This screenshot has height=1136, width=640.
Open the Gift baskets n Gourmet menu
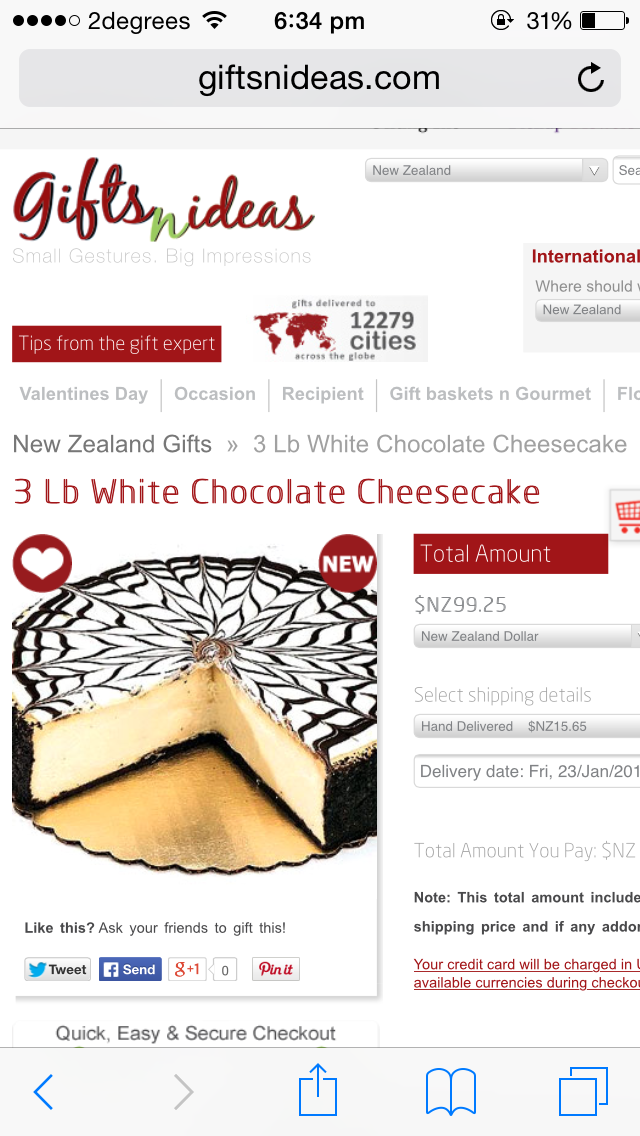point(490,394)
